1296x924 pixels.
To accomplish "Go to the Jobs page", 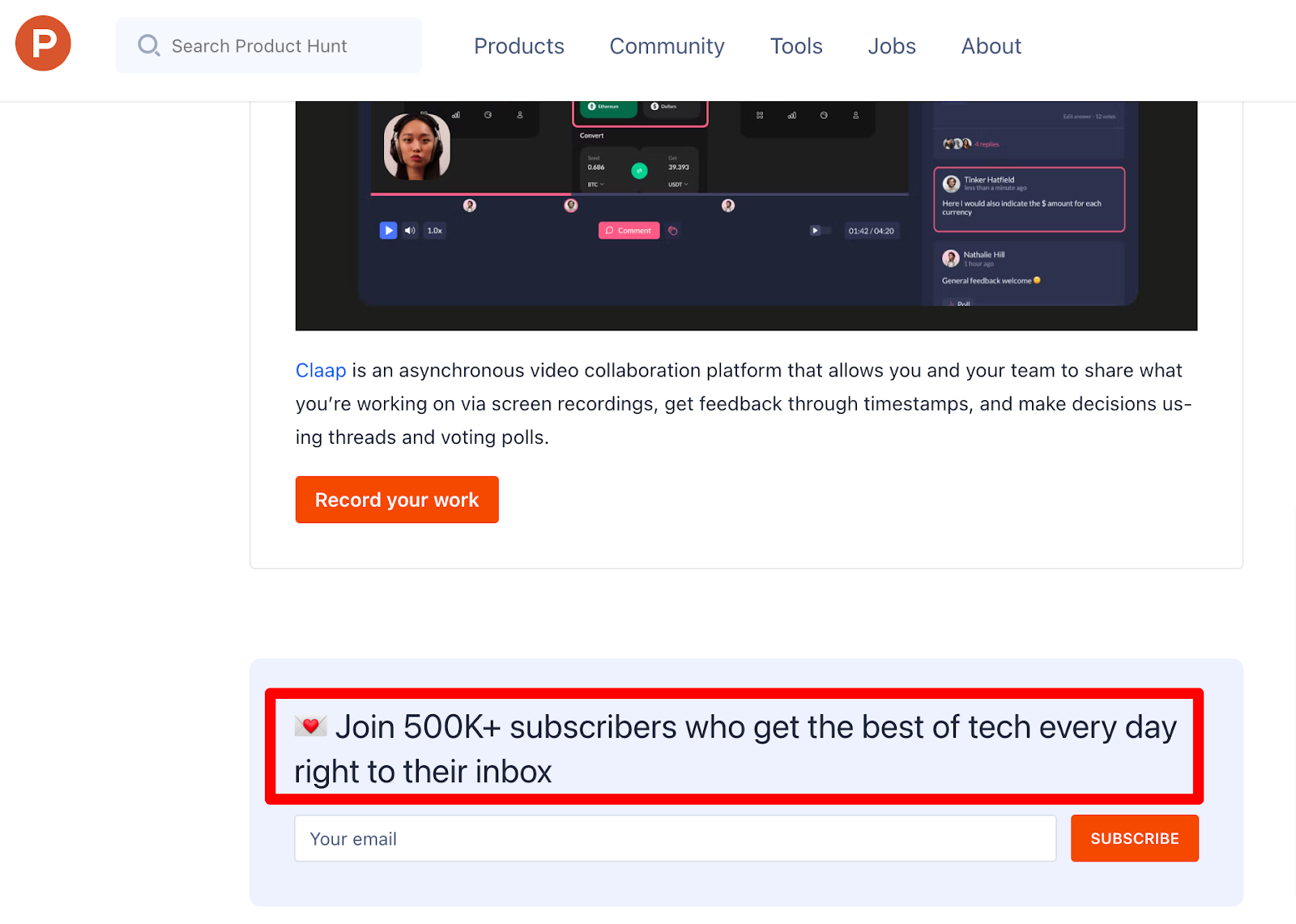I will pyautogui.click(x=892, y=46).
